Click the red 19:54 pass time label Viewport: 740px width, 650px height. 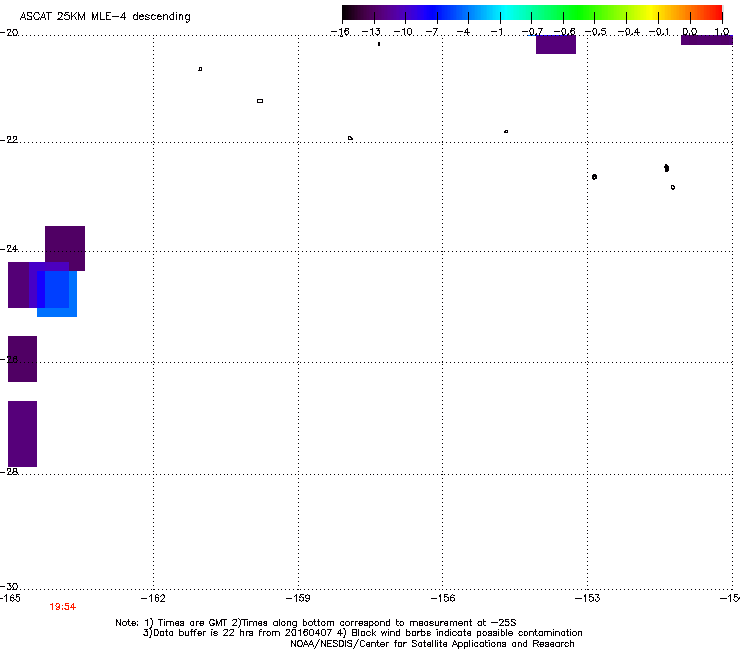tap(62, 607)
